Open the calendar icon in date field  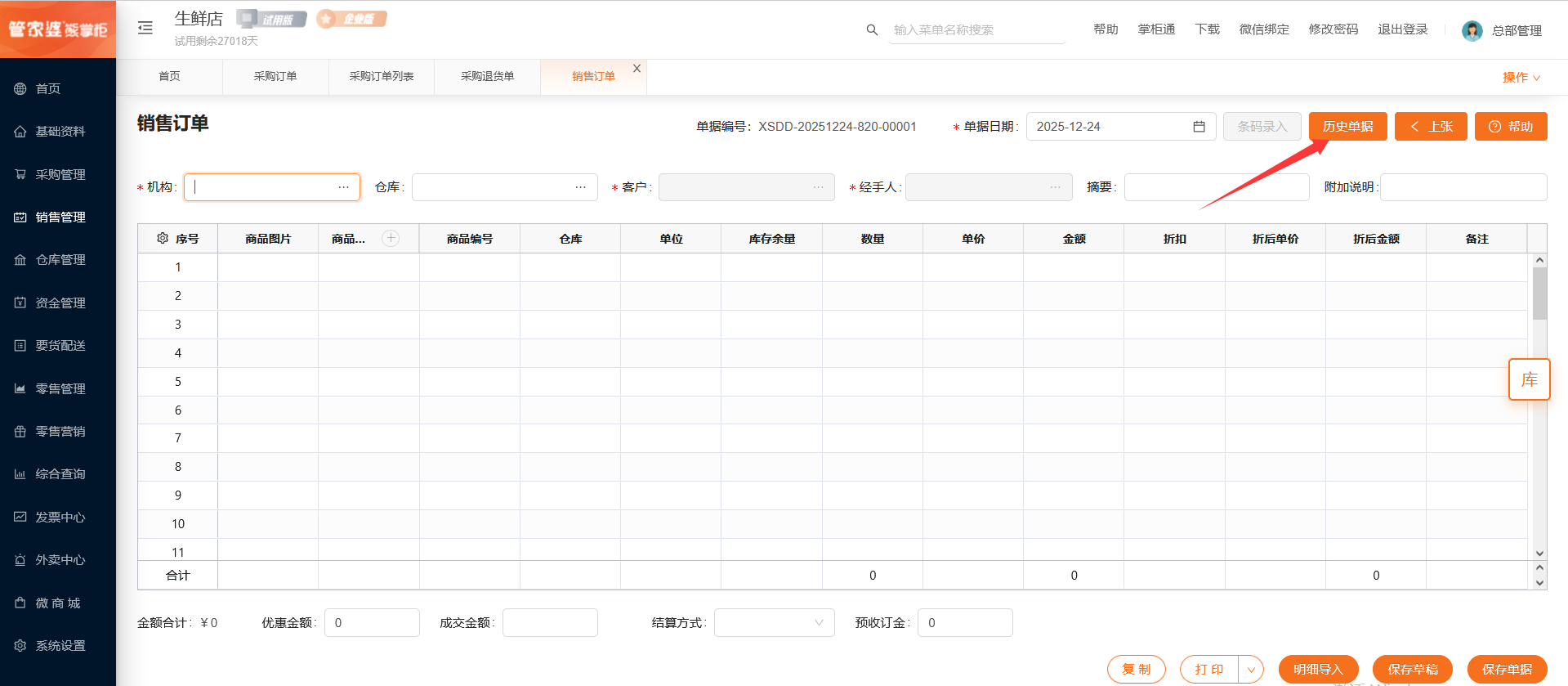tap(1199, 127)
